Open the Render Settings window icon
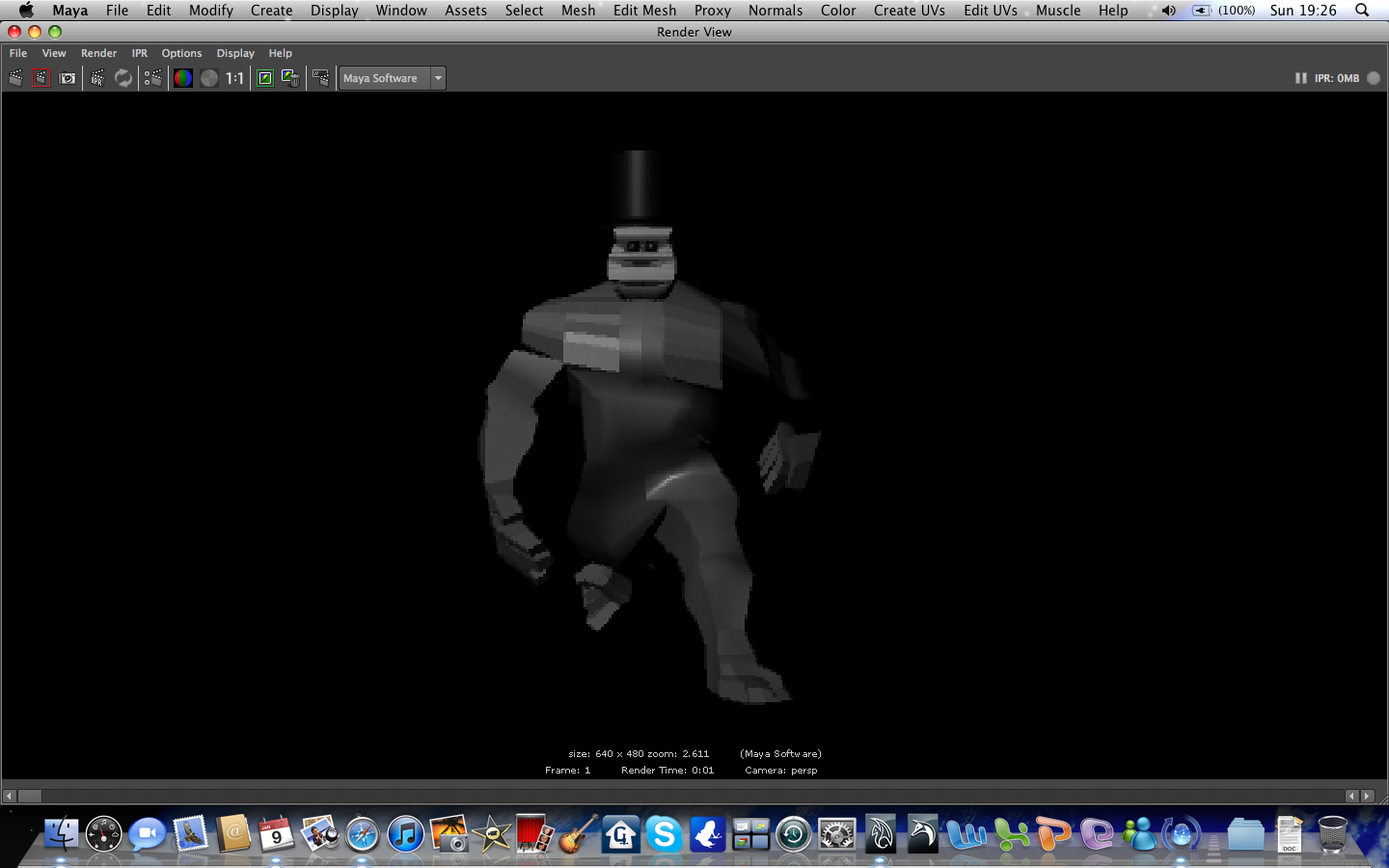Screen dimensions: 1389x868 click(x=153, y=78)
